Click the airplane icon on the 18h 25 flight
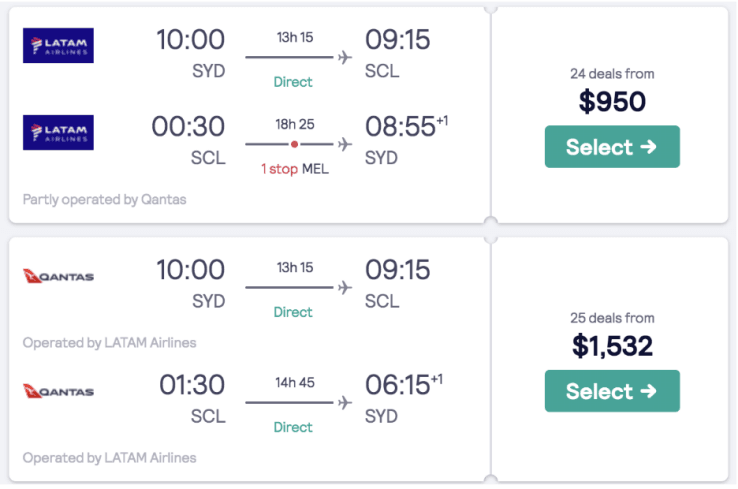 pyautogui.click(x=346, y=144)
